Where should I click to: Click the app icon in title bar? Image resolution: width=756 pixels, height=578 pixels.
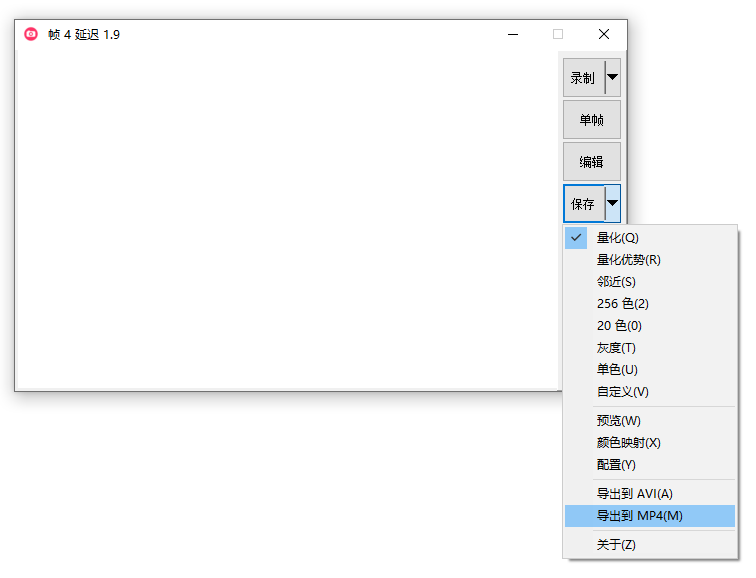coord(31,34)
